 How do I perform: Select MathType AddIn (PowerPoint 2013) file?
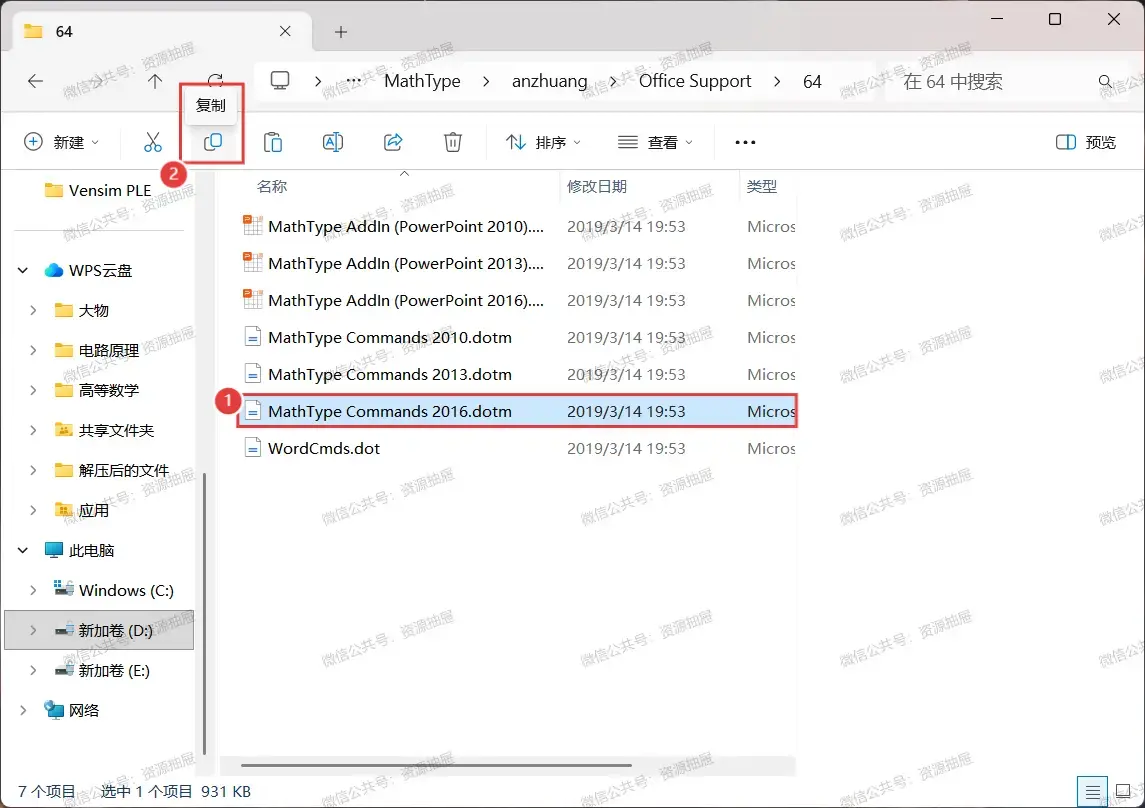click(x=518, y=263)
